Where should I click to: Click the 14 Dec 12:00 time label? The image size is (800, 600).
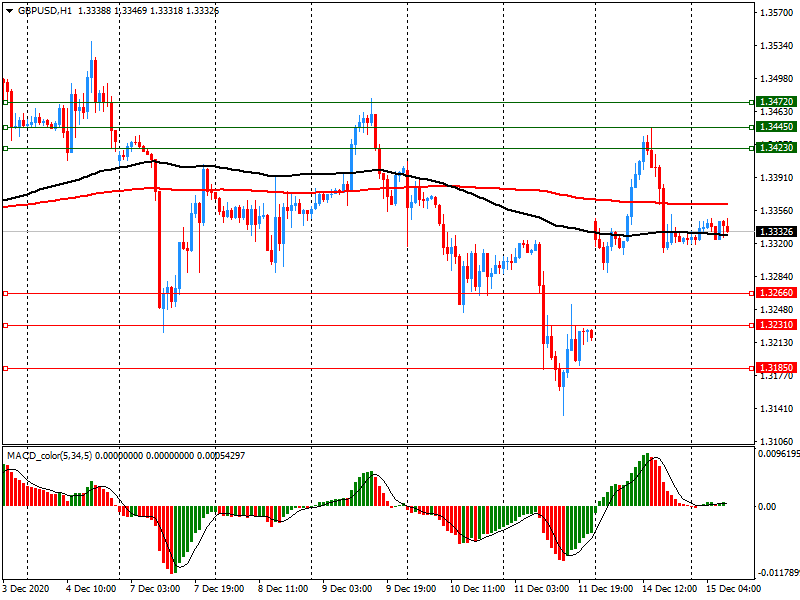668,590
